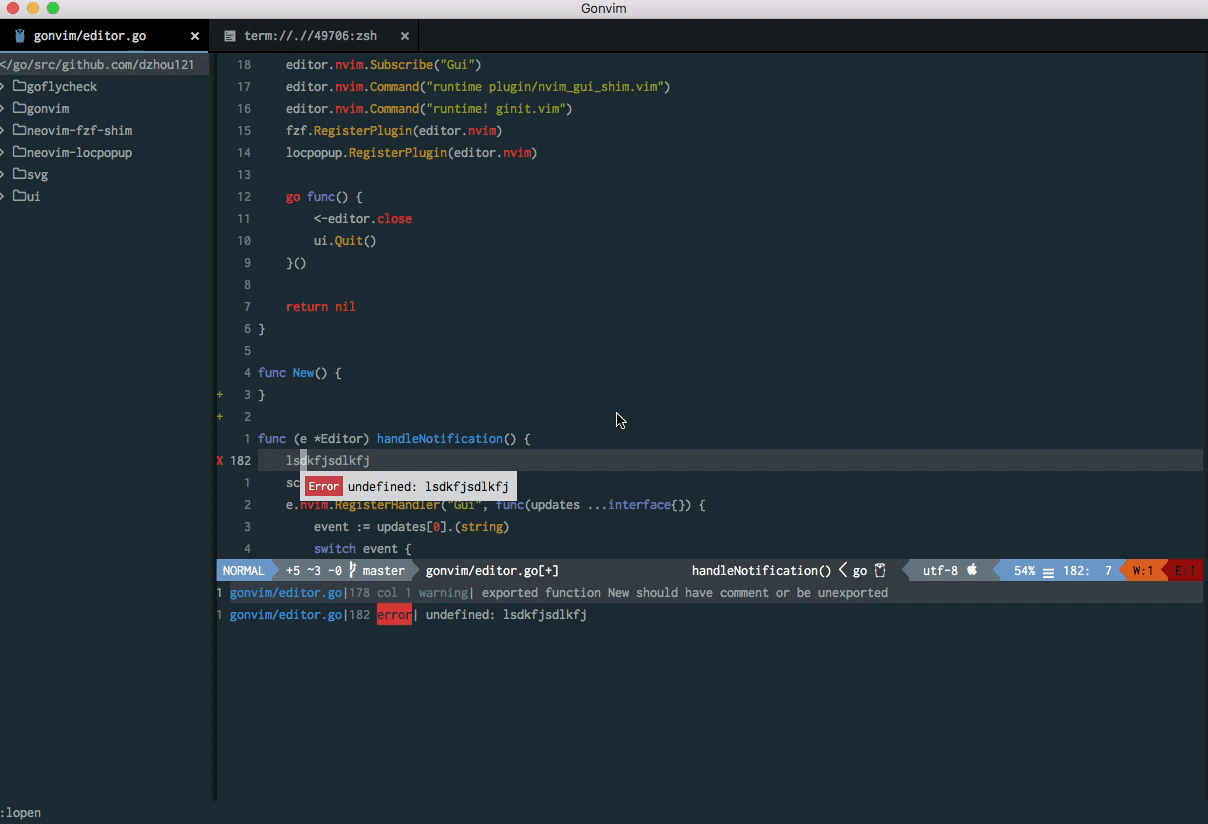
Task: Click the switch event { line
Action: coord(363,549)
